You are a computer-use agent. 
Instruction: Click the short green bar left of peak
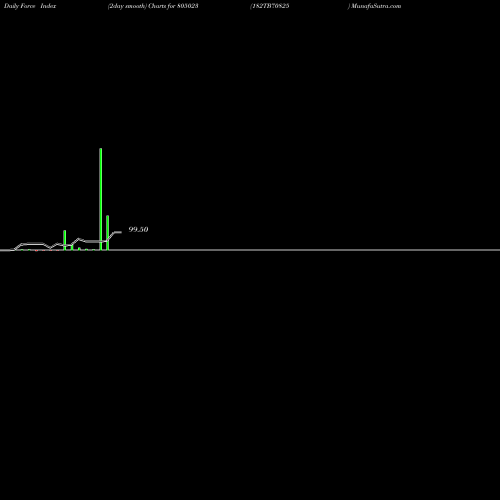65,240
